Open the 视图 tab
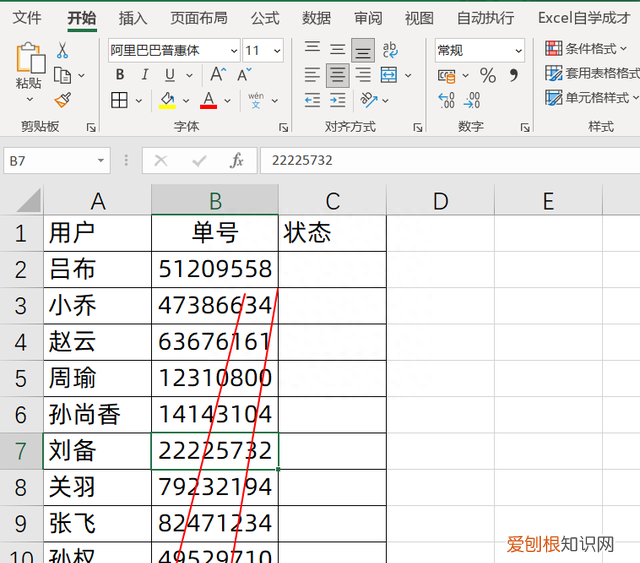Viewport: 640px width, 563px height. (419, 18)
